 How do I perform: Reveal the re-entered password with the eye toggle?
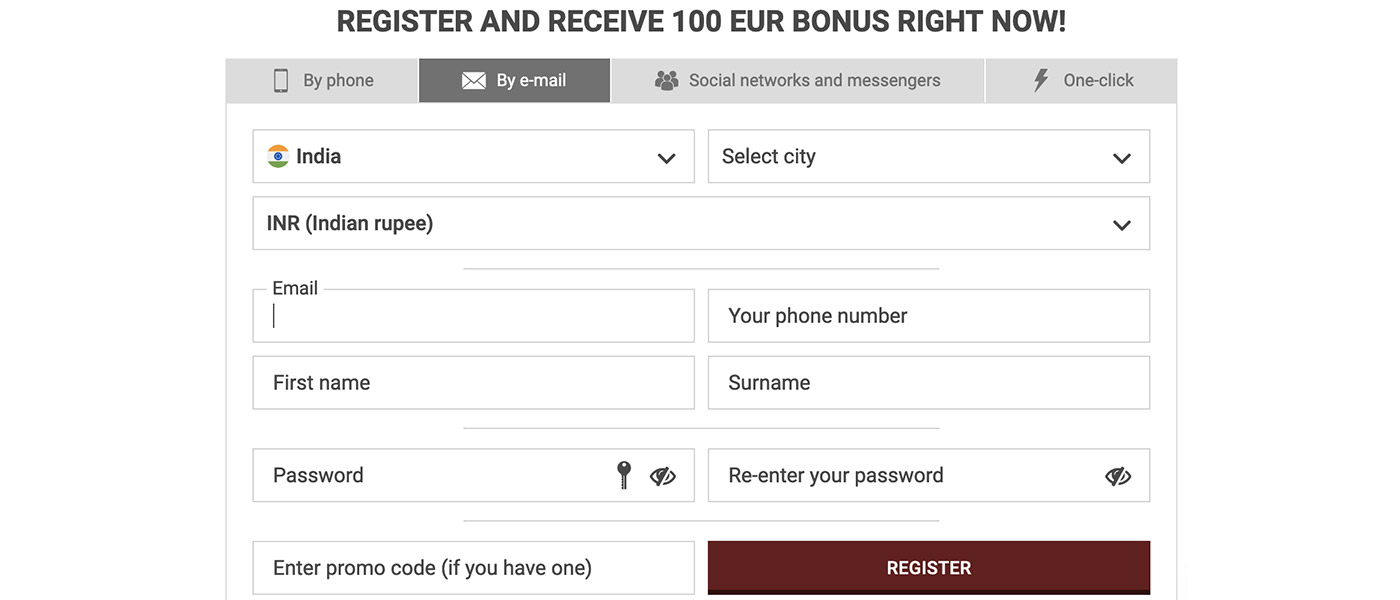point(1116,476)
